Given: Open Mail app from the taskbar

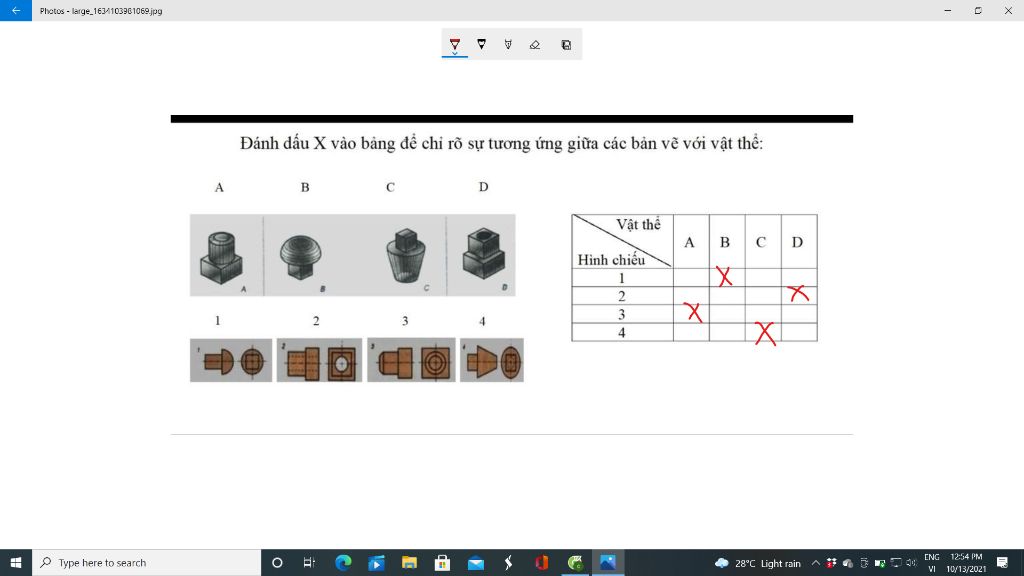Looking at the screenshot, I should coord(475,562).
